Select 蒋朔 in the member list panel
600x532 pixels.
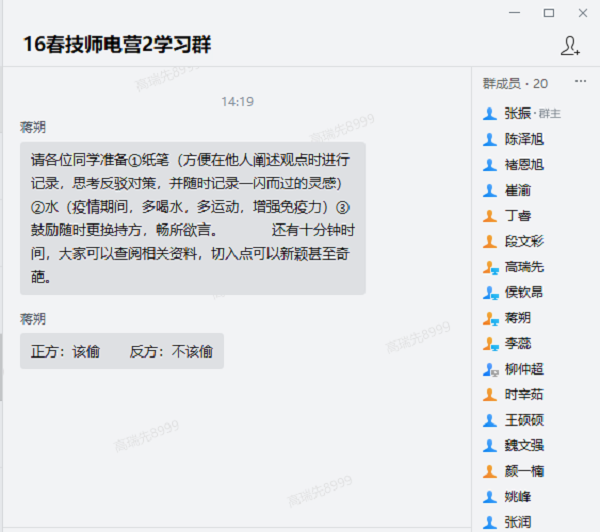point(518,318)
